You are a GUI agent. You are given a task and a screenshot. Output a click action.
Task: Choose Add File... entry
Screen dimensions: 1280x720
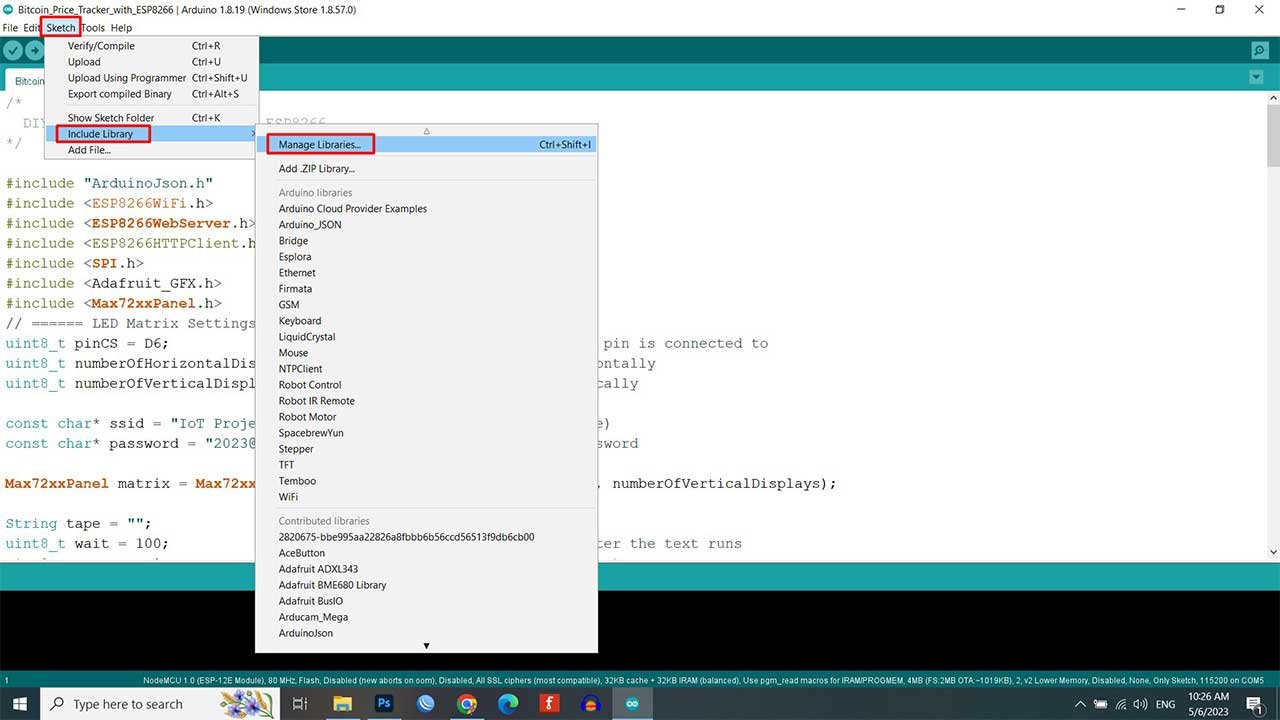click(151, 150)
